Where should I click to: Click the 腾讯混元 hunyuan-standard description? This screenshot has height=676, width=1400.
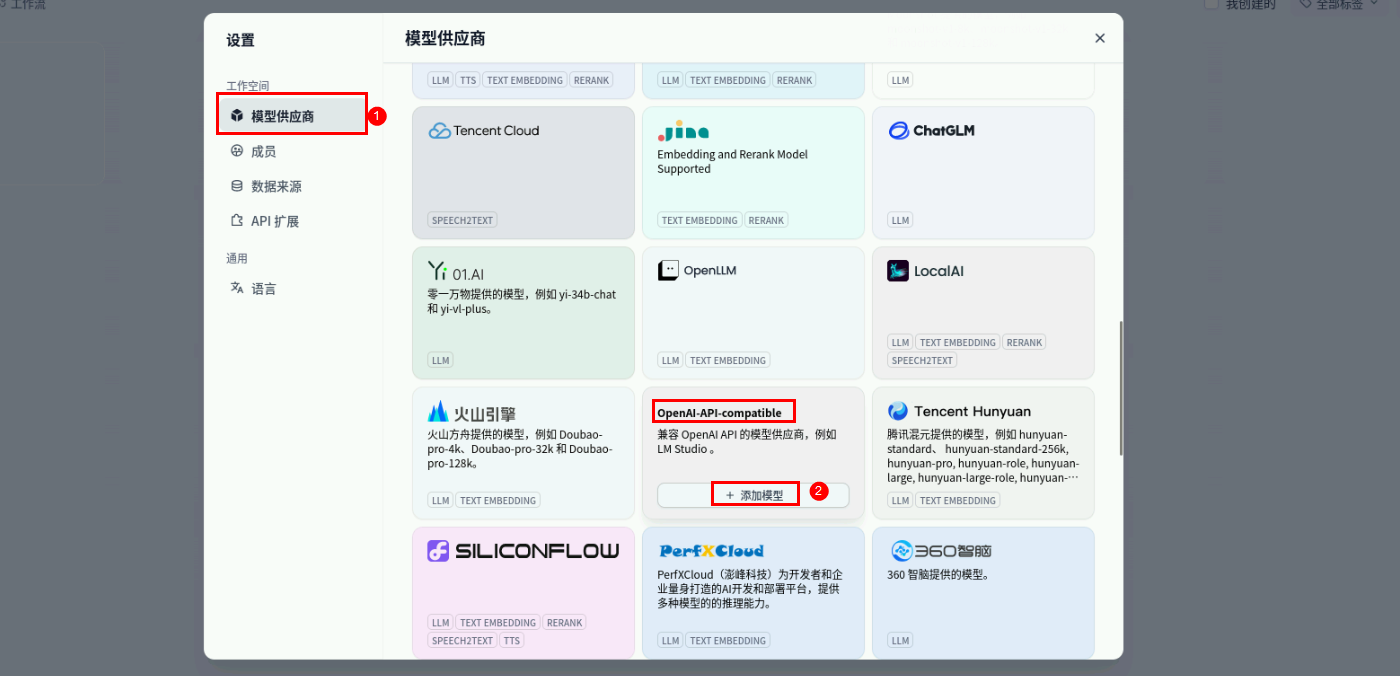[x=983, y=456]
